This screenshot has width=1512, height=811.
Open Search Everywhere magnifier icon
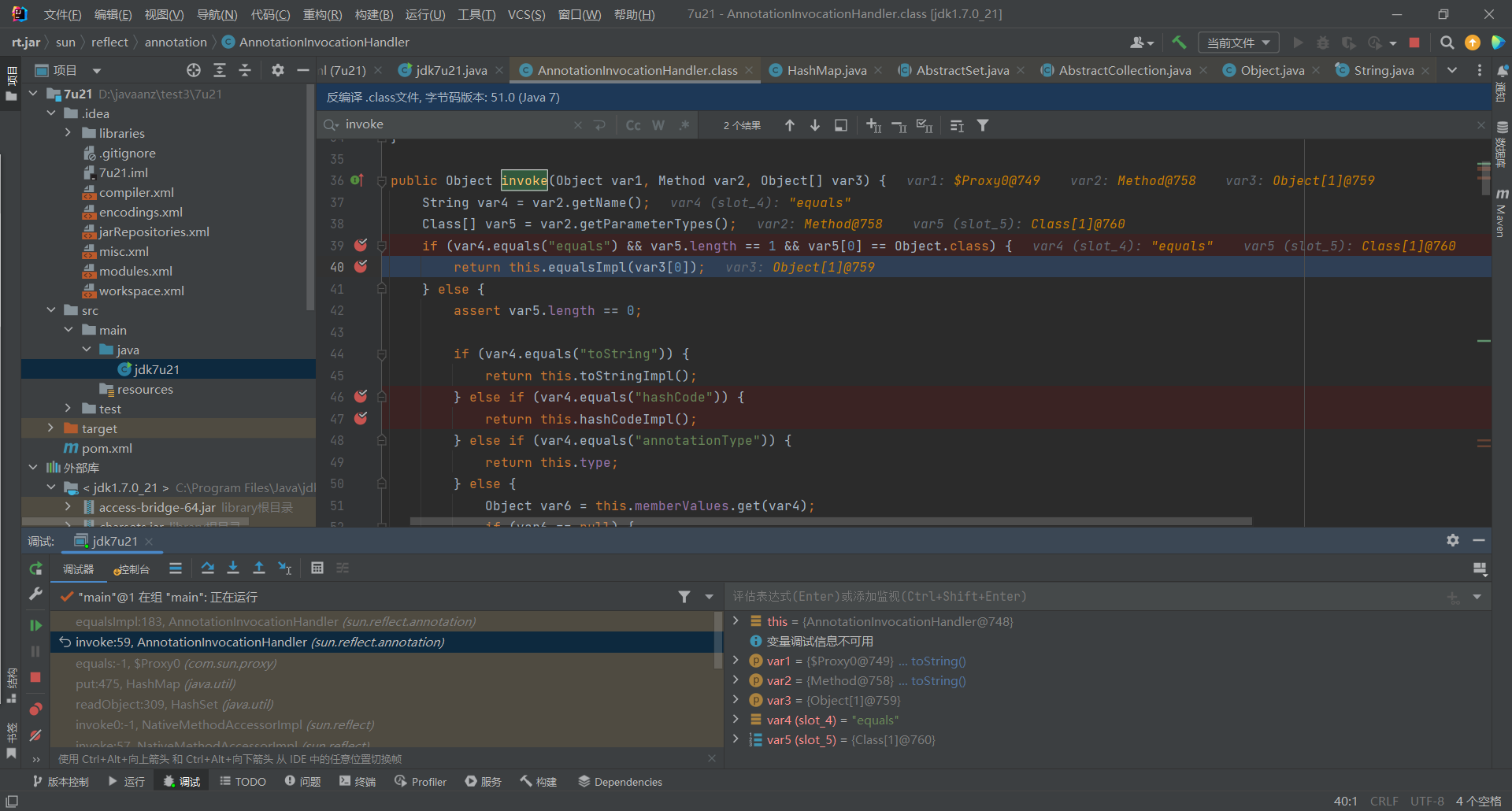click(1447, 43)
